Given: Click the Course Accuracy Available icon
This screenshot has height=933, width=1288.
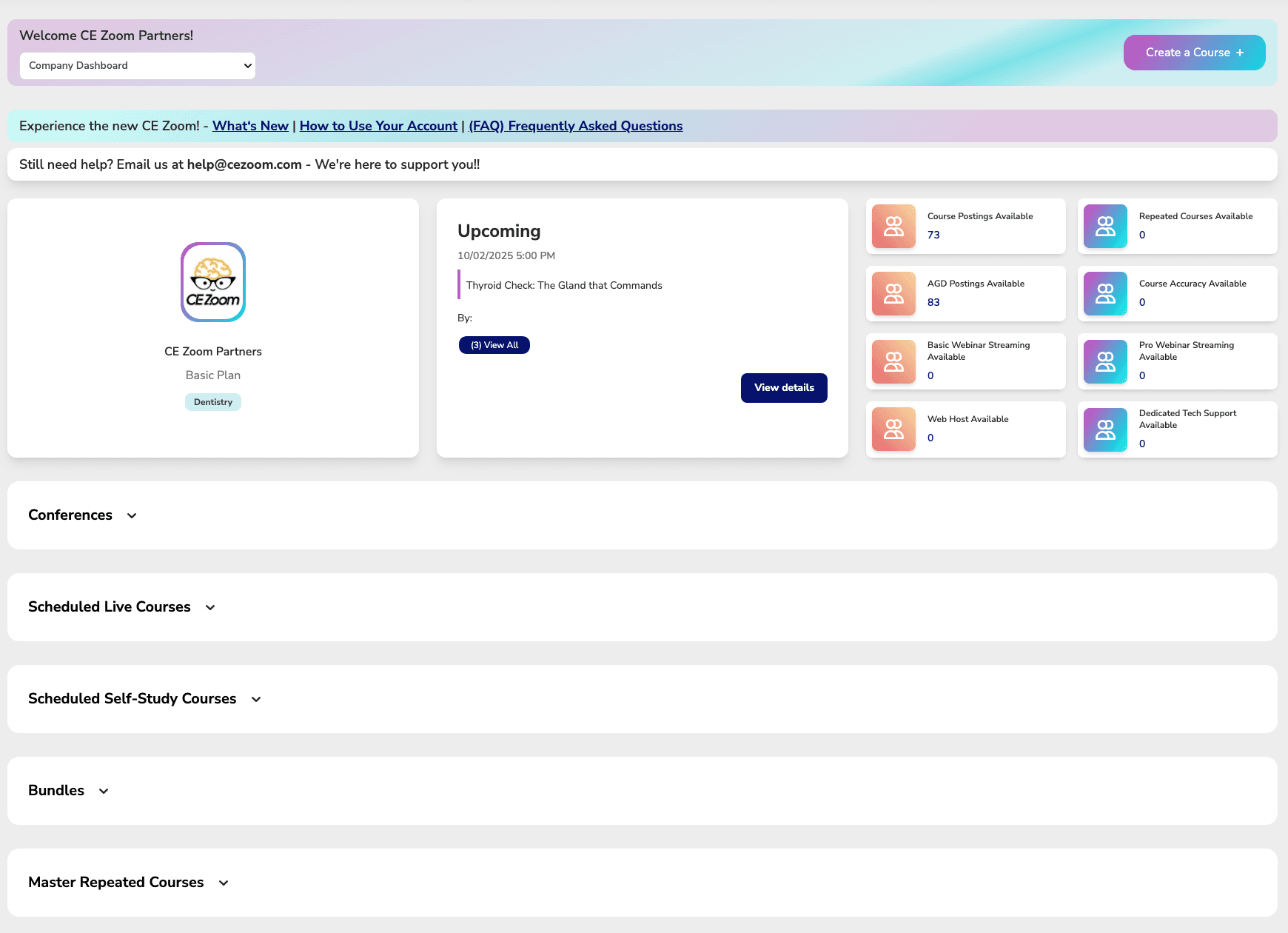Looking at the screenshot, I should coord(1105,294).
